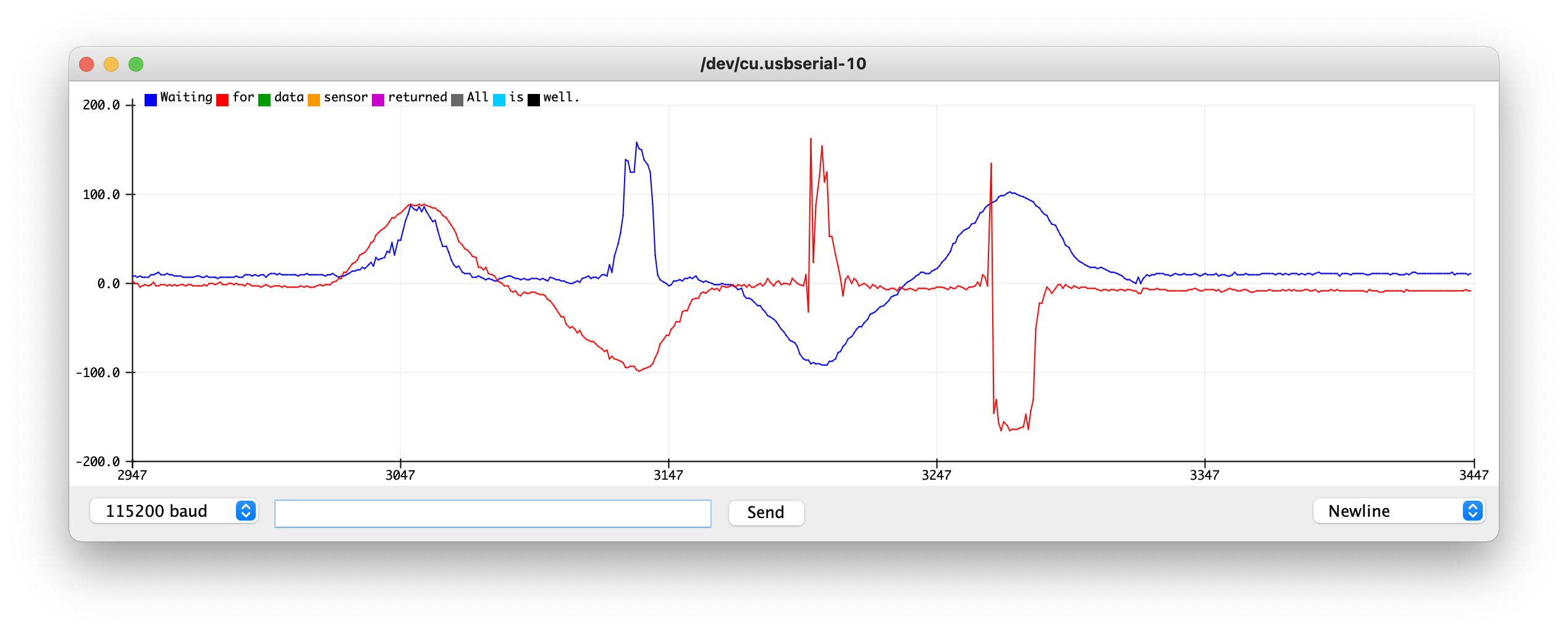Click the /dev/cu.usbserial-10 window title
This screenshot has height=633, width=1568.
(783, 64)
